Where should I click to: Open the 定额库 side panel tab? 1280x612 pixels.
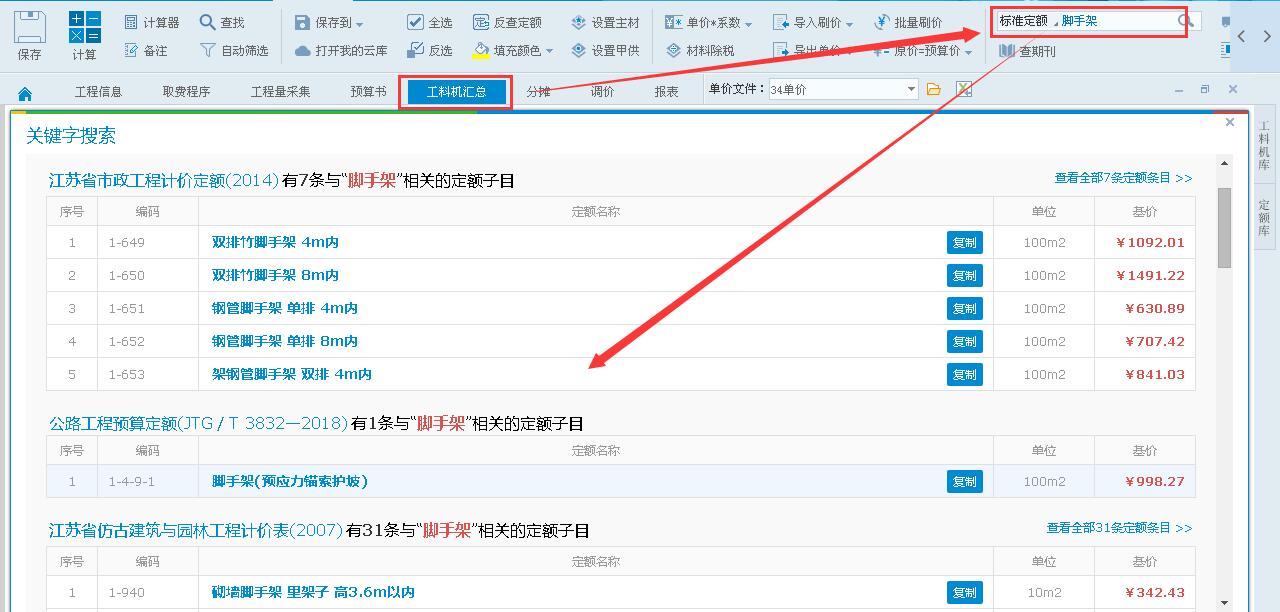click(x=1264, y=218)
